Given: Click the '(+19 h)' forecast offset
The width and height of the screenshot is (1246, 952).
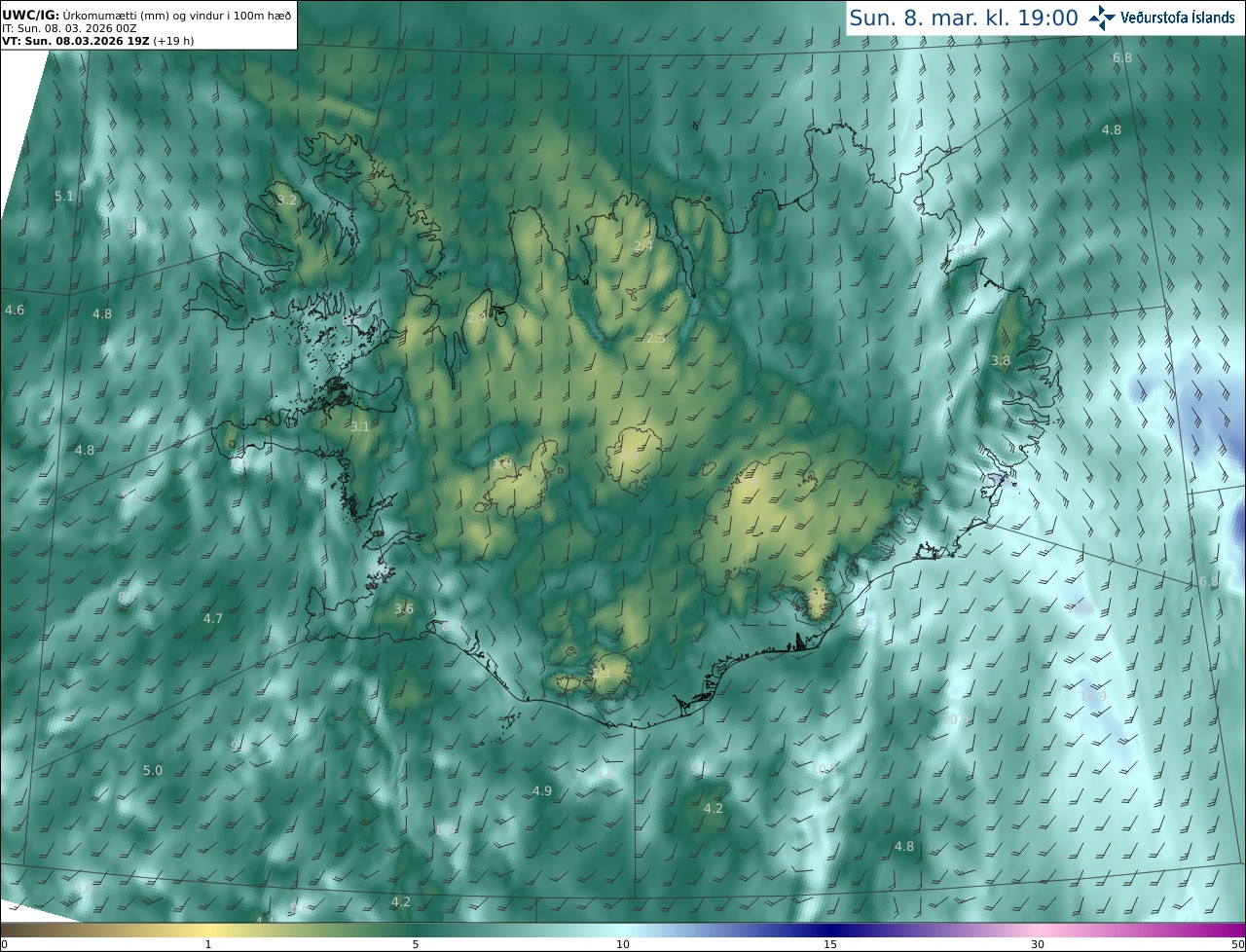Looking at the screenshot, I should point(173,41).
